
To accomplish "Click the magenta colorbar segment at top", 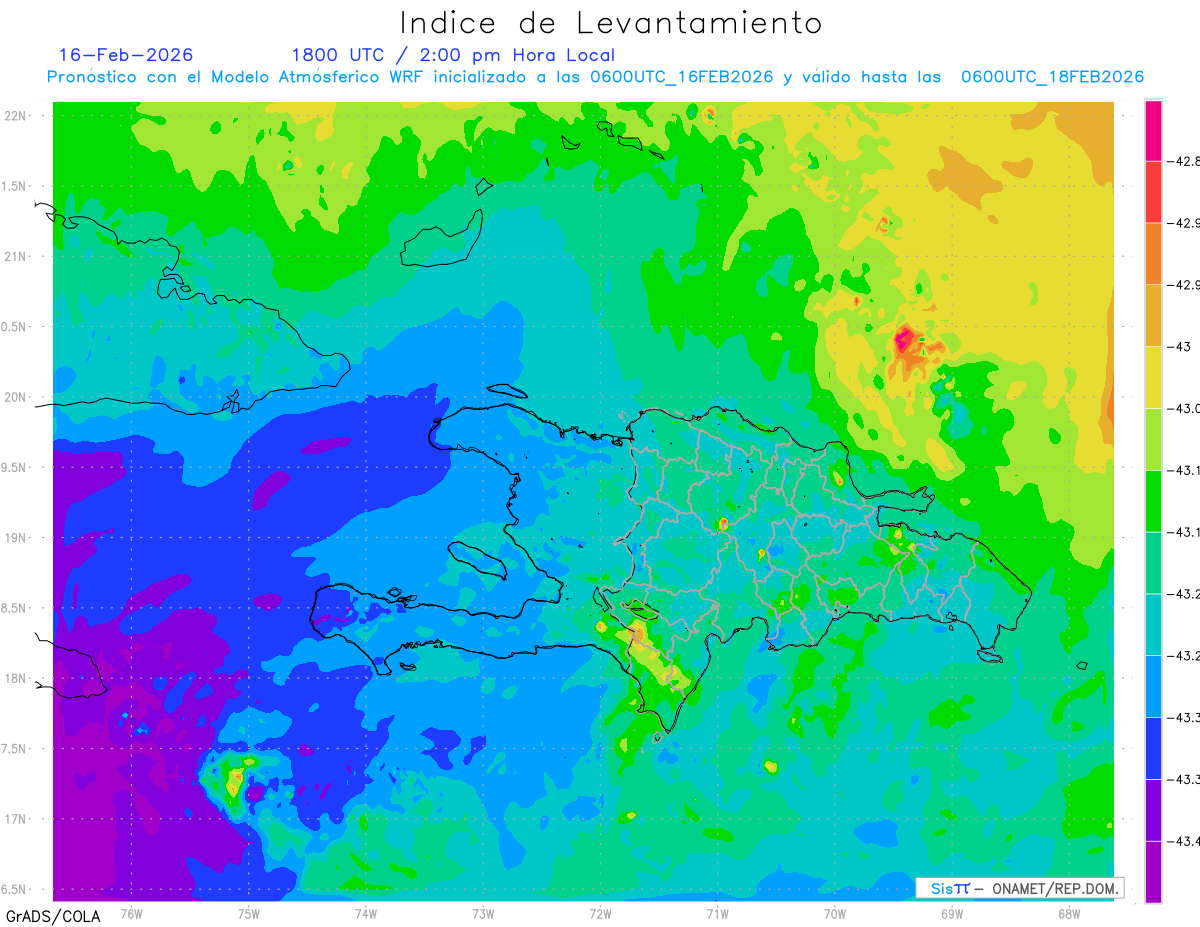I will coord(1153,130).
